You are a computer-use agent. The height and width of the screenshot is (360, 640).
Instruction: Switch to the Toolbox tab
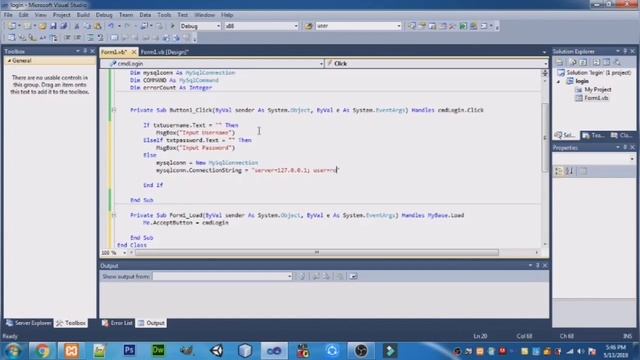pyautogui.click(x=71, y=323)
